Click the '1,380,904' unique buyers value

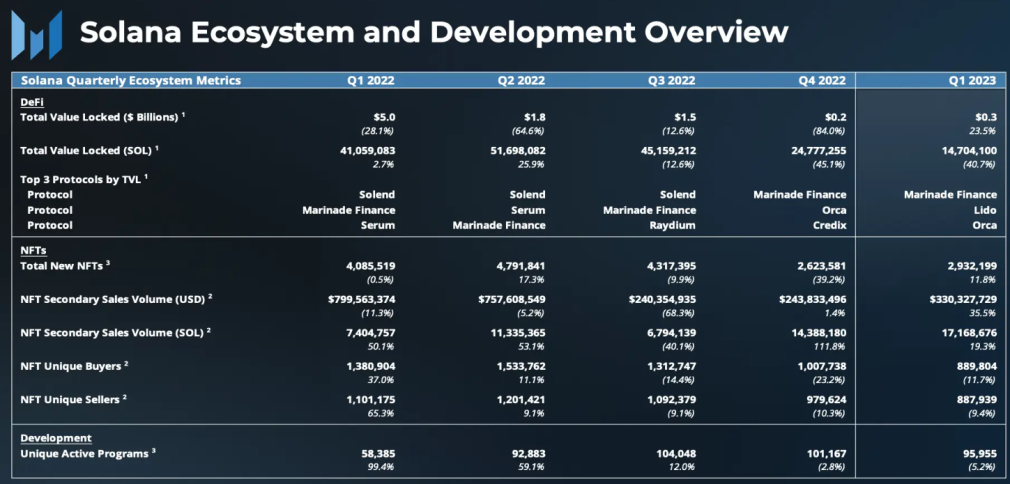point(370,365)
